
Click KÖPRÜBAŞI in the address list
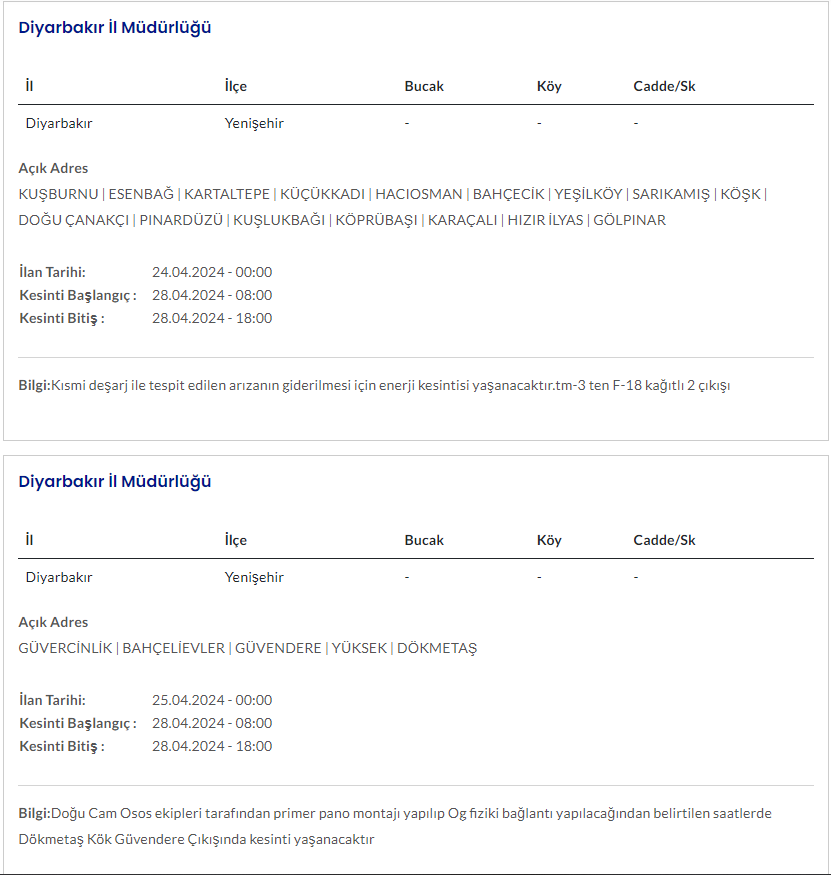[x=376, y=220]
